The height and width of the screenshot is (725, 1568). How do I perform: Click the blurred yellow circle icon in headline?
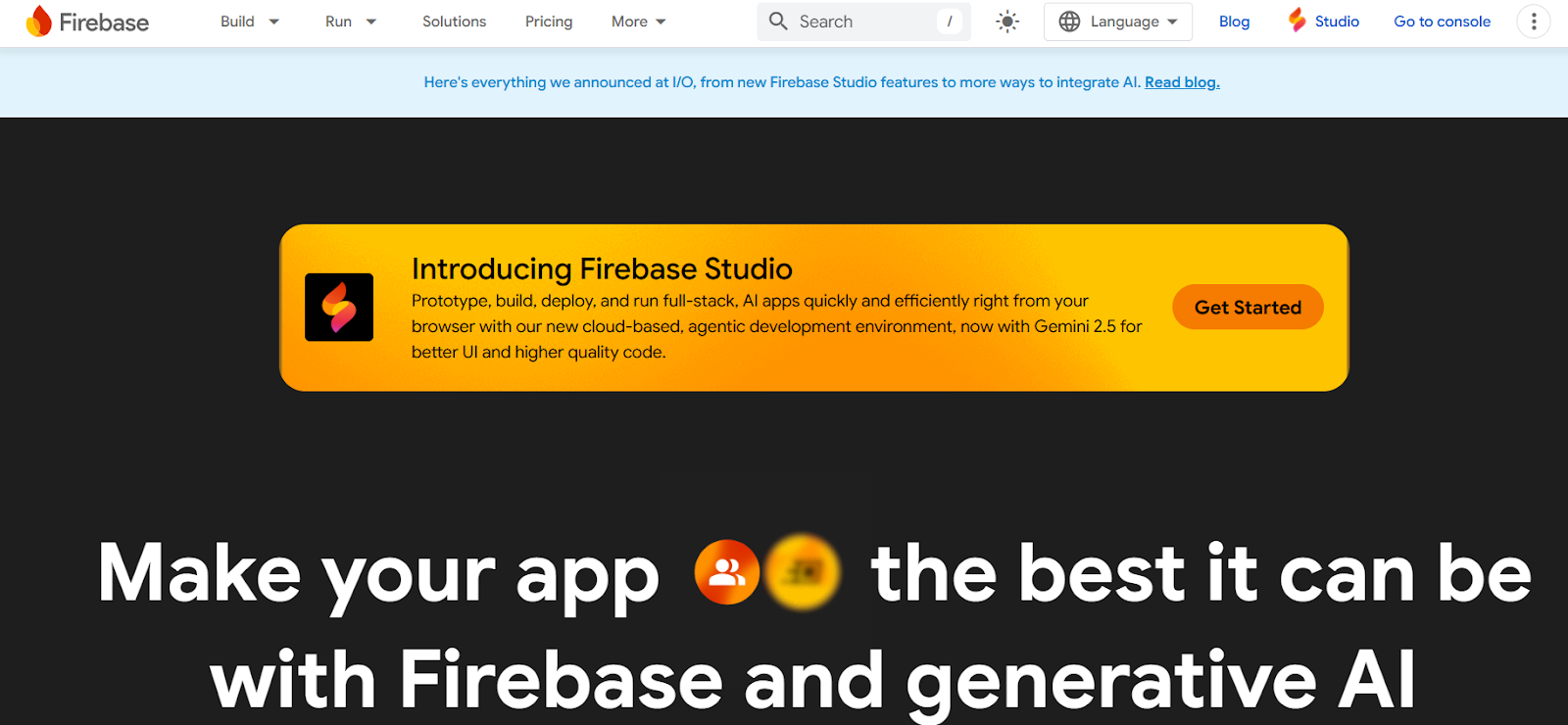tap(803, 572)
